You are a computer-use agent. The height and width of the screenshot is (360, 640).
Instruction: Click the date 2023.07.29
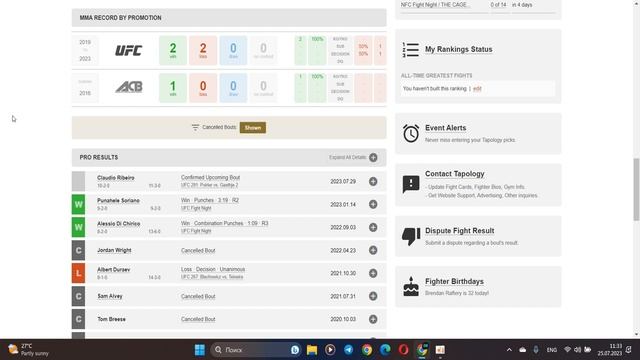(343, 182)
